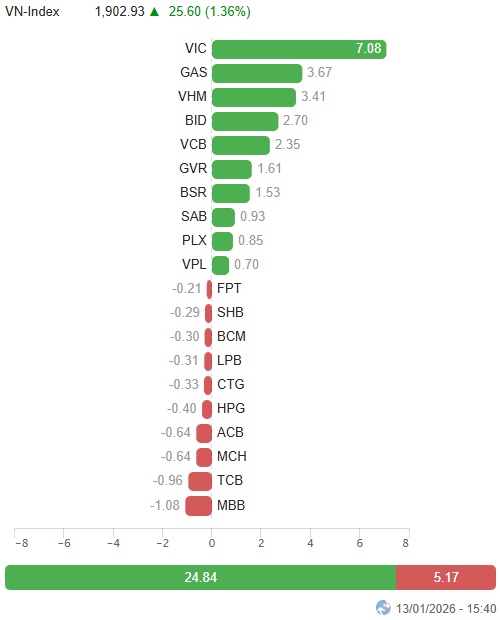Click the GVR bar valued 1.61
This screenshot has width=500, height=620.
[x=232, y=169]
